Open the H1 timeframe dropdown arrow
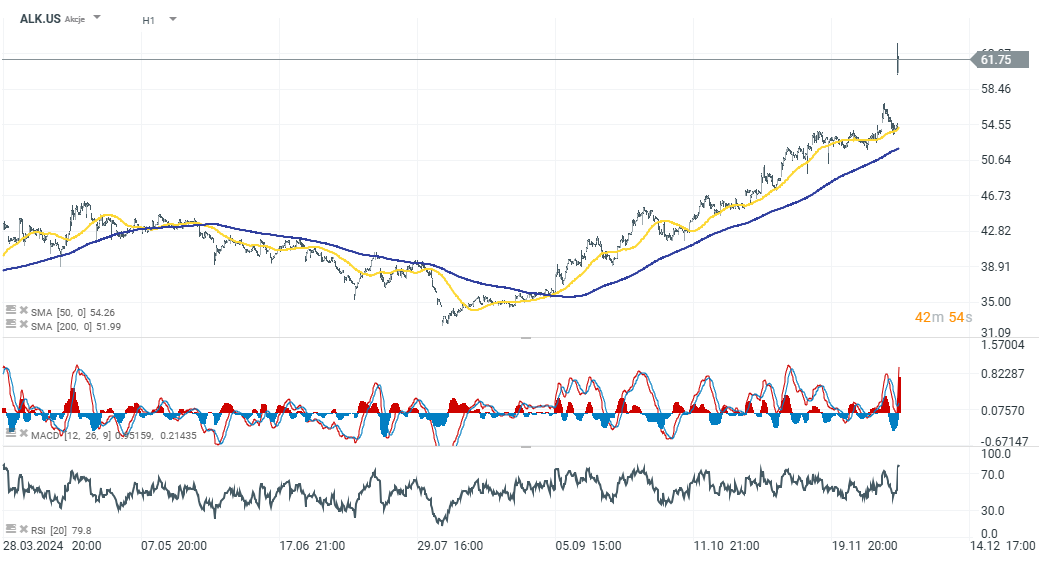Viewport: 1041px width, 563px height. pyautogui.click(x=173, y=19)
